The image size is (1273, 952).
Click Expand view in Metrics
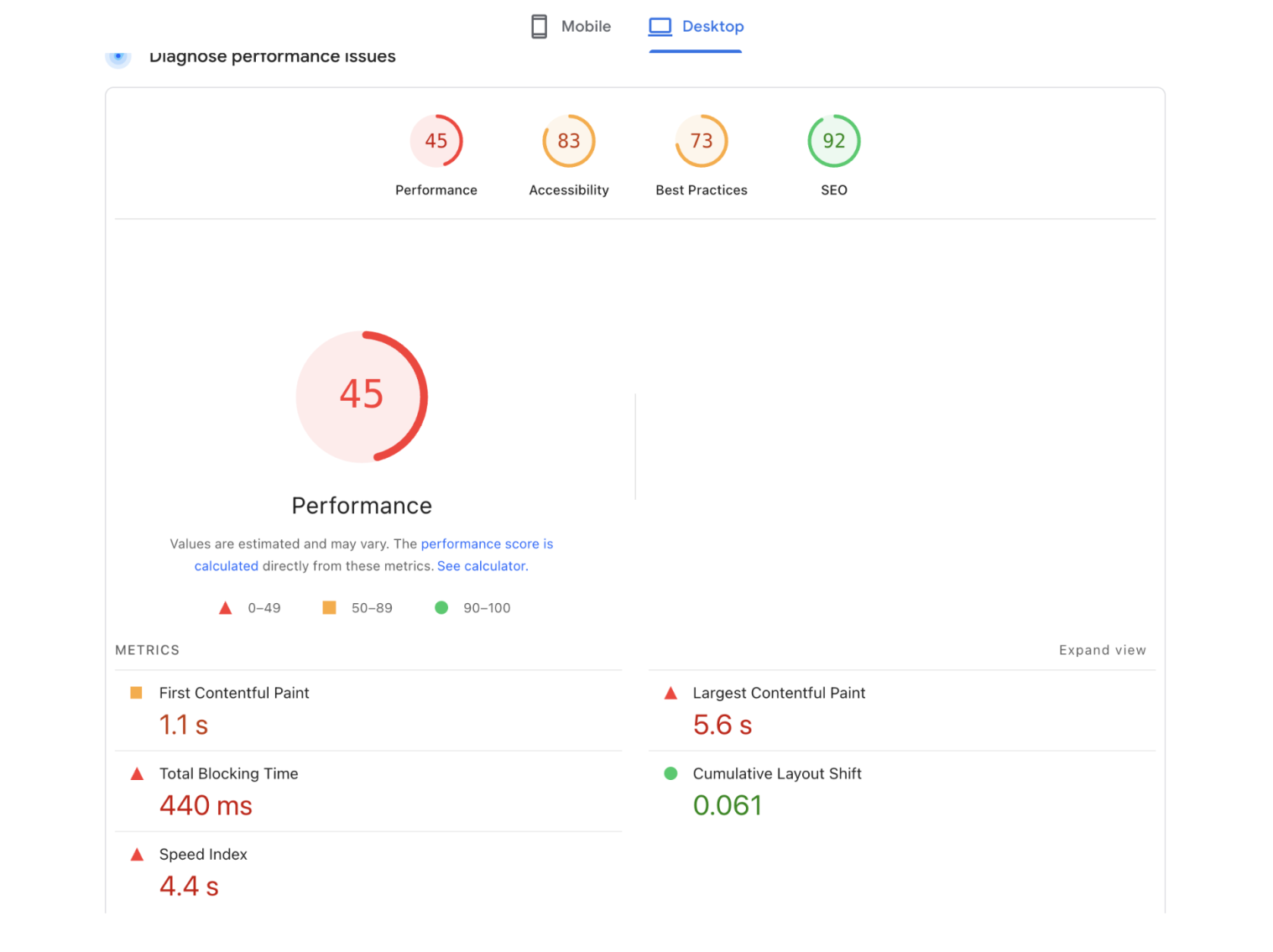[1102, 650]
